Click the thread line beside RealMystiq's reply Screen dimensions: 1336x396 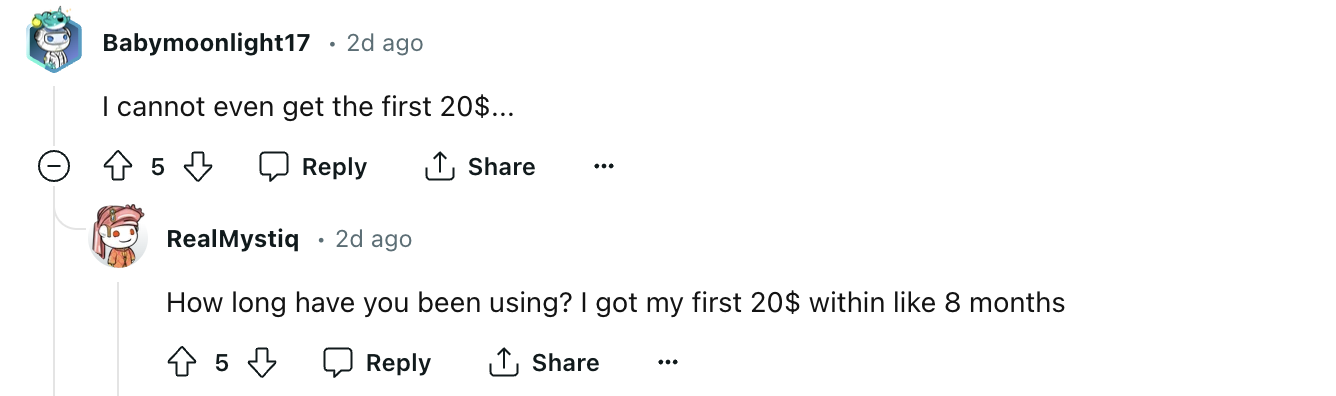pyautogui.click(x=118, y=338)
